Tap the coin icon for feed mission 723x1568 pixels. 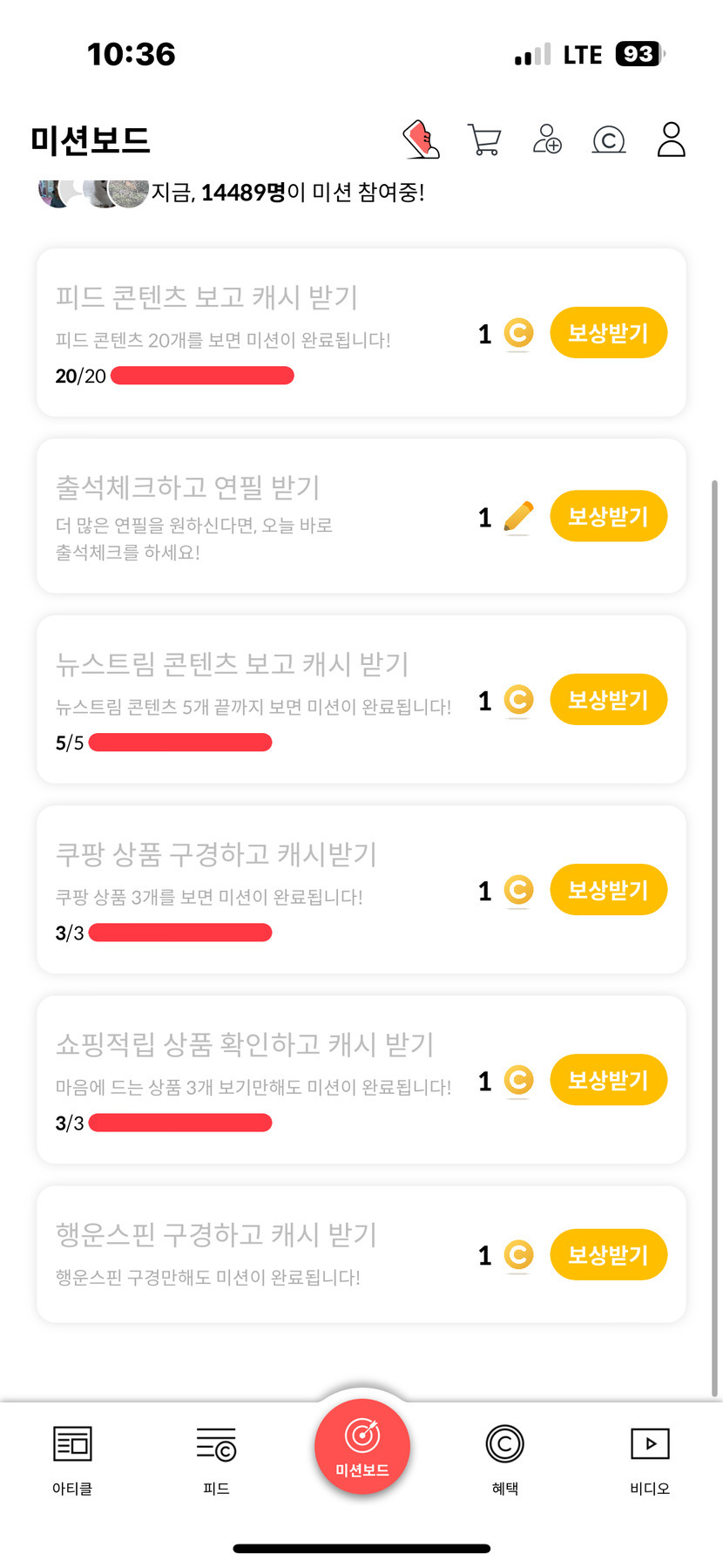pyautogui.click(x=518, y=334)
